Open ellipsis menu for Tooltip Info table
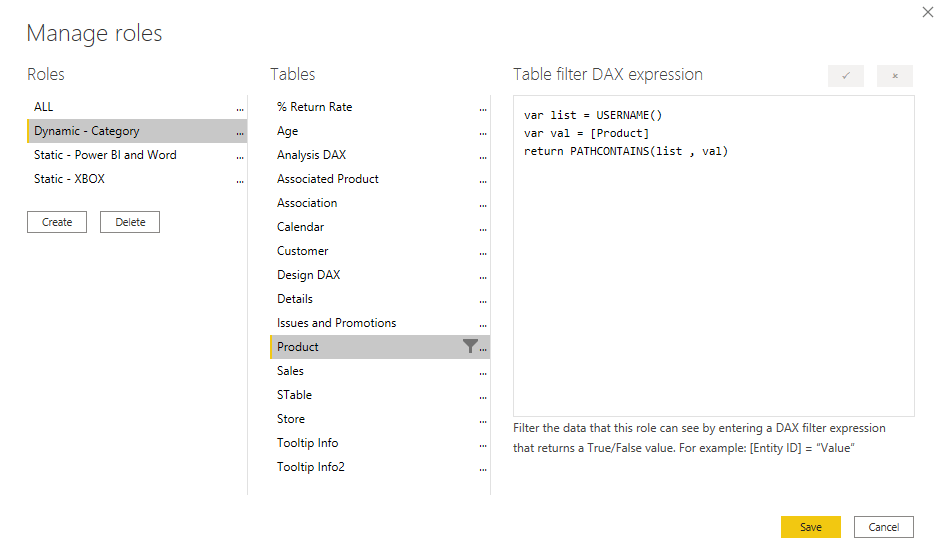 click(x=483, y=444)
